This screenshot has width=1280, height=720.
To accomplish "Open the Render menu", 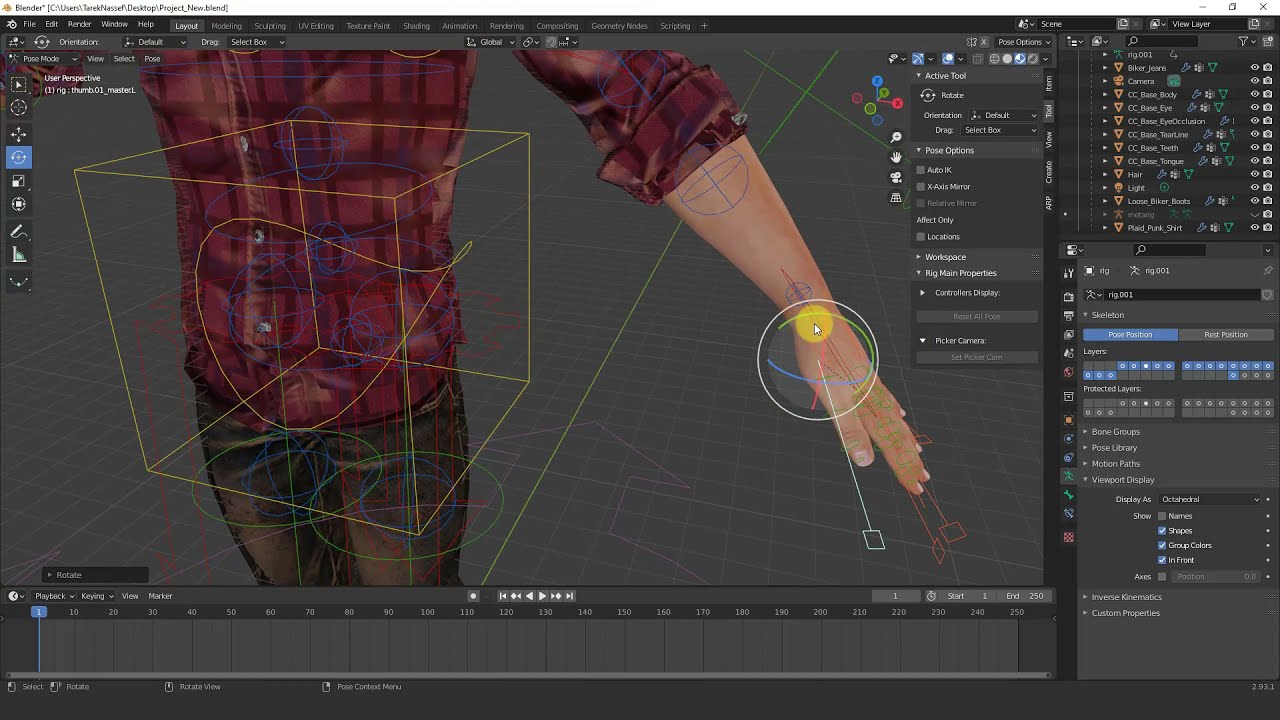I will (x=79, y=24).
